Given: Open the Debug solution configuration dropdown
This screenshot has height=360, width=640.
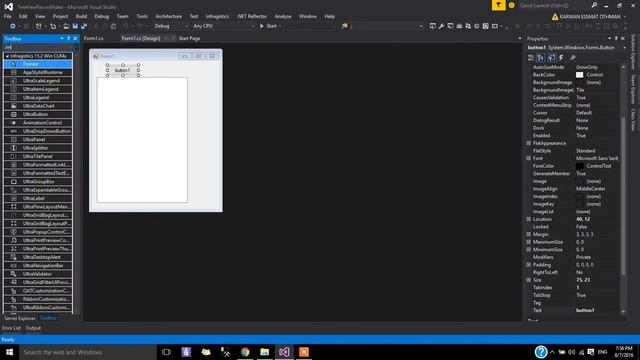Looking at the screenshot, I should point(171,26).
